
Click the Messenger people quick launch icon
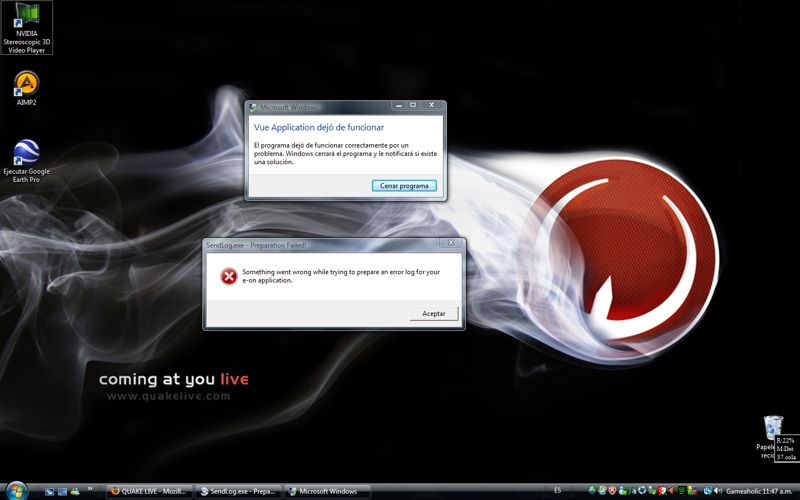pos(75,491)
